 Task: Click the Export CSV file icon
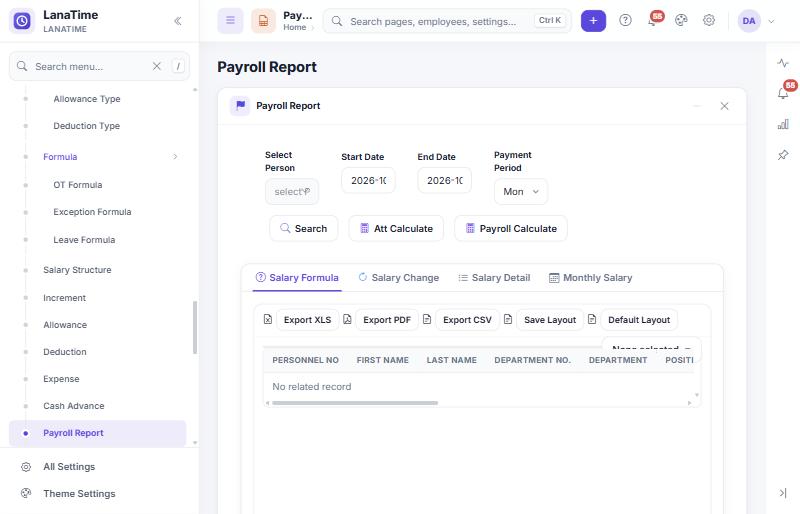click(427, 320)
